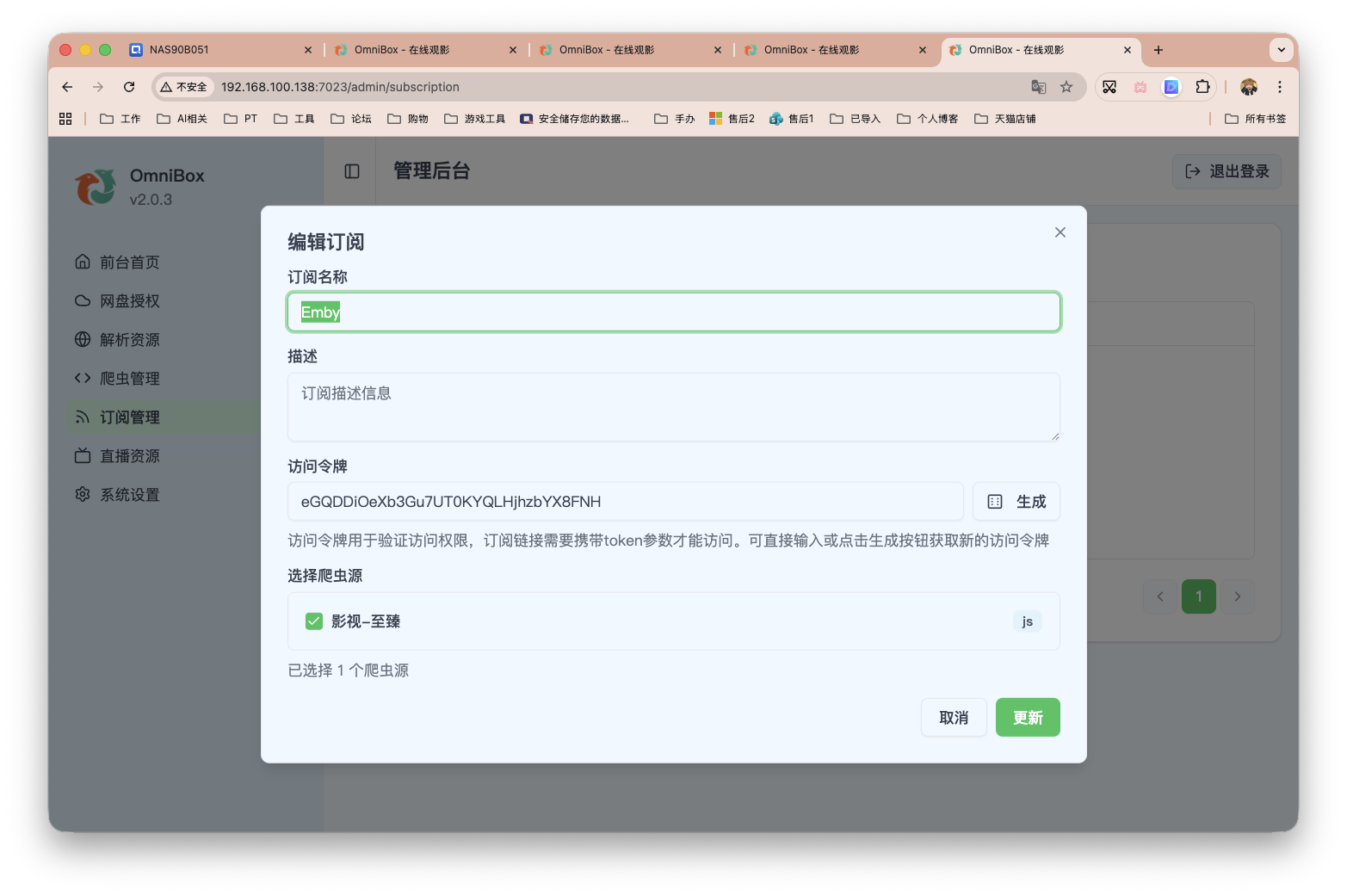The image size is (1347, 896).
Task: Click the 网盘授权 cloud icon in sidebar
Action: tap(82, 300)
